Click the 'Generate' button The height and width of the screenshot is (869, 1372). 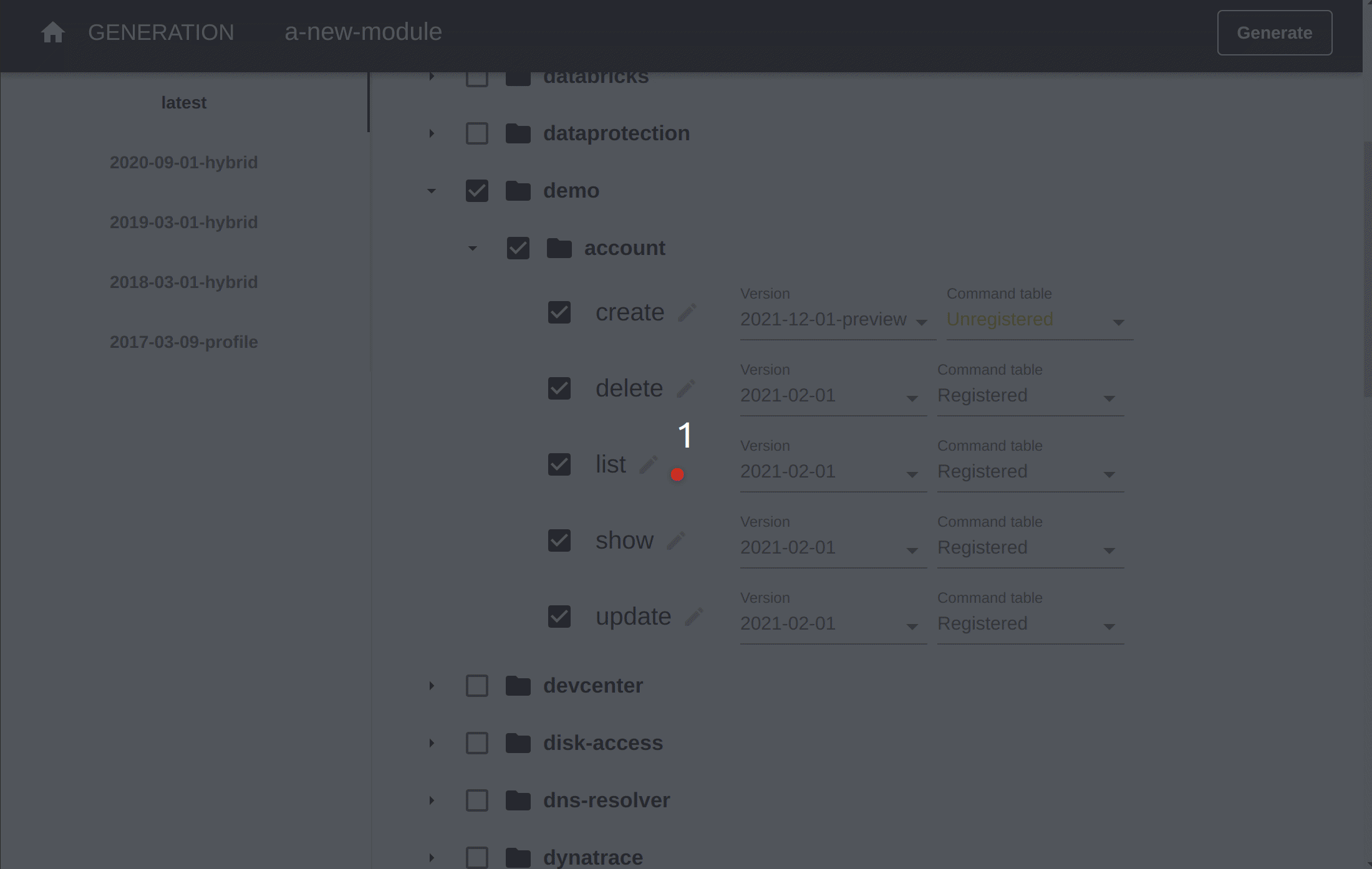(x=1275, y=33)
